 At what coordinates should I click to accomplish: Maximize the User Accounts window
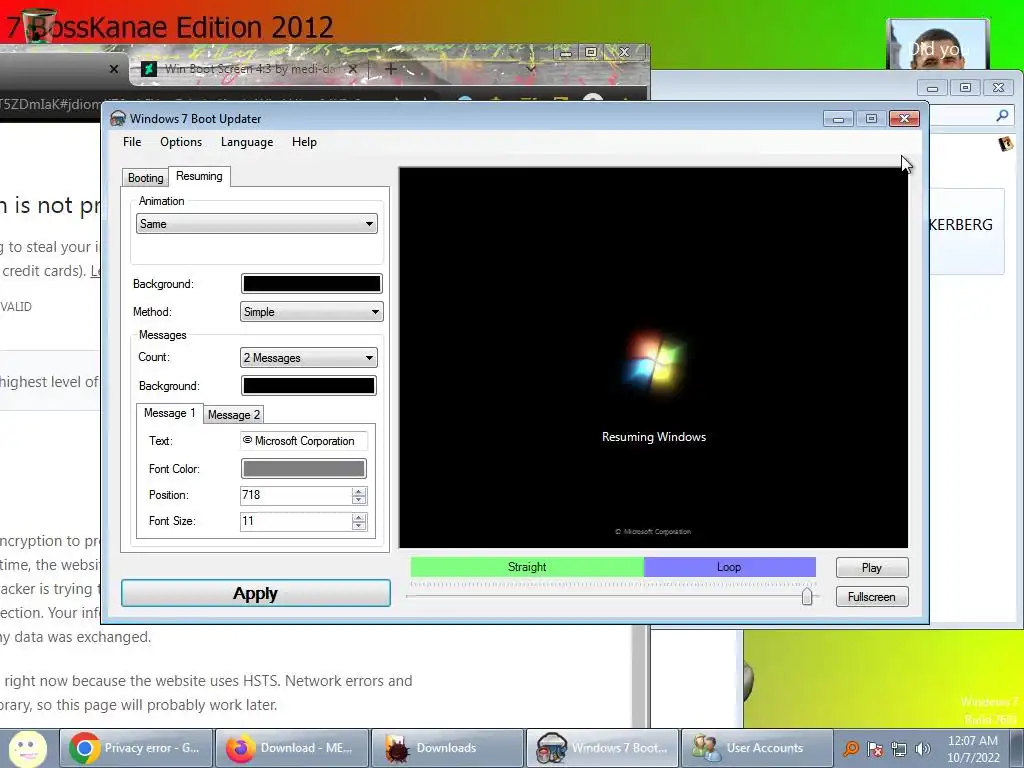[965, 87]
